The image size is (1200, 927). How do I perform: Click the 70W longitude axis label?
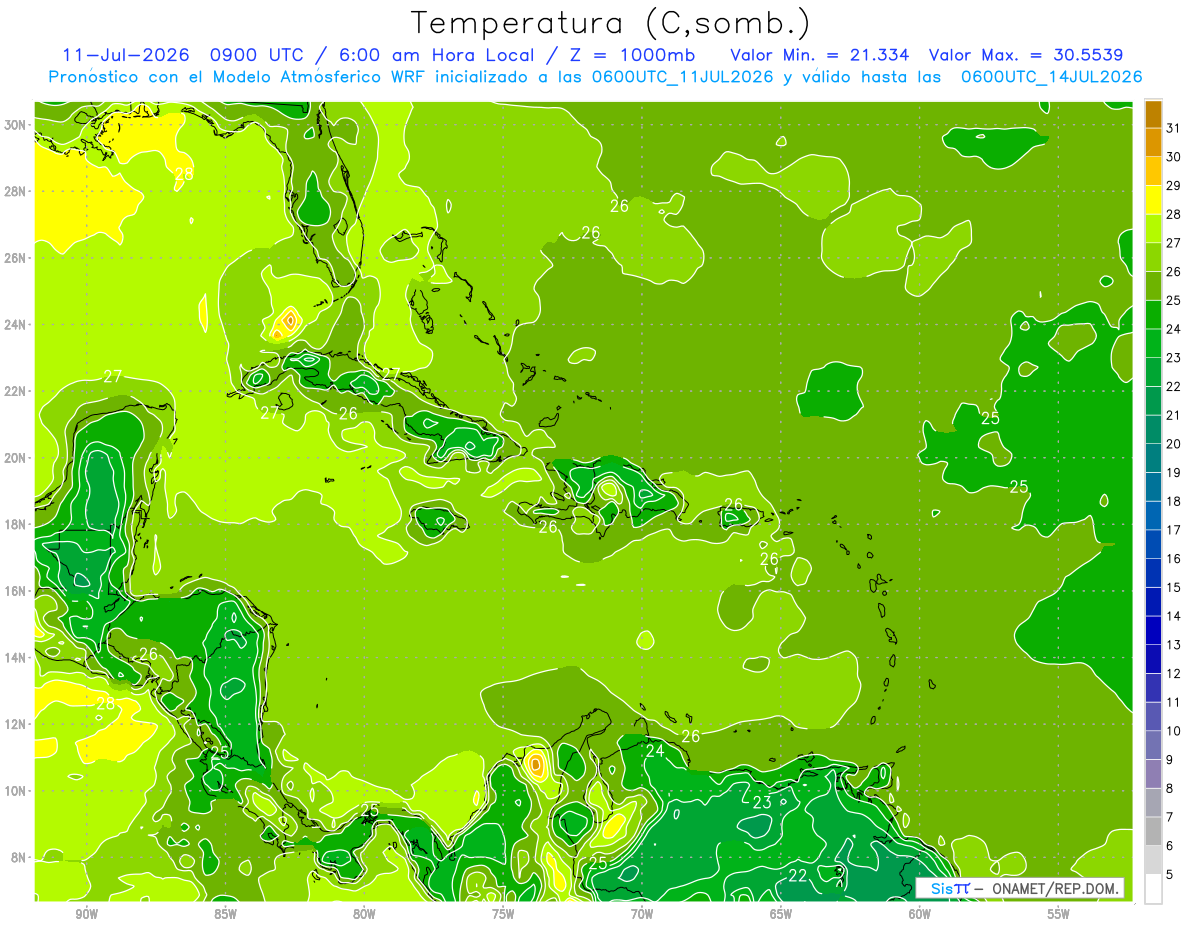tap(642, 914)
